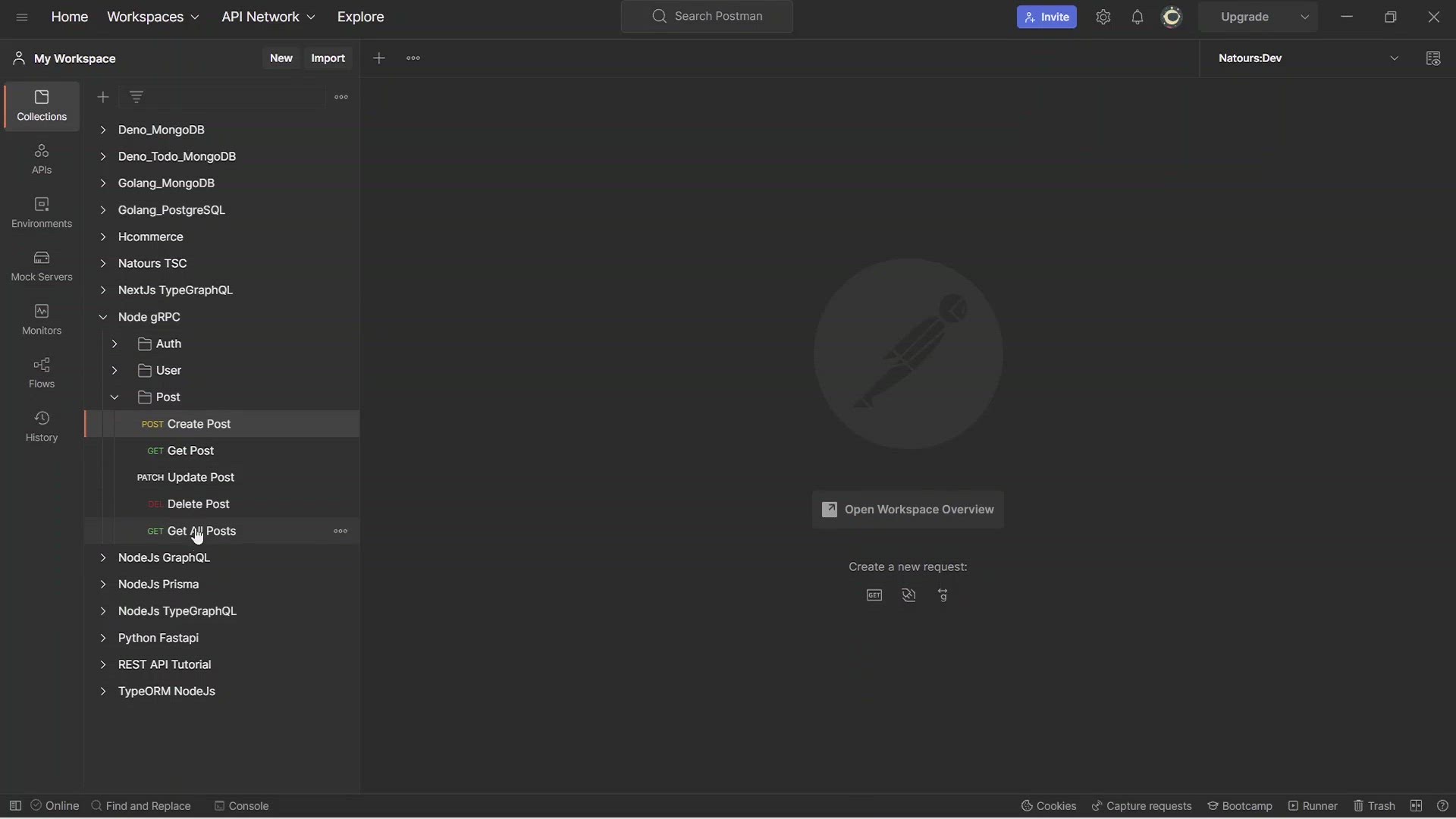
Task: Open the help icon in status bar
Action: [x=1443, y=806]
